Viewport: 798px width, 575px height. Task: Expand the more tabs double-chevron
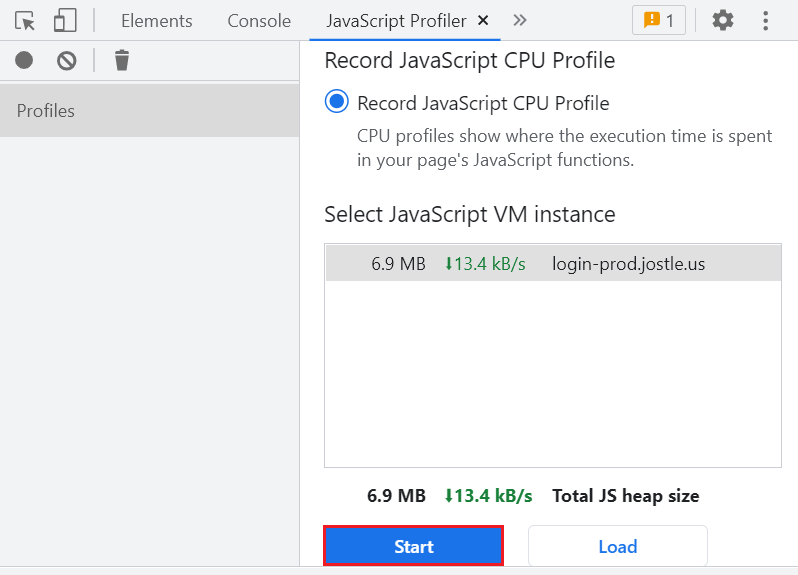[520, 20]
